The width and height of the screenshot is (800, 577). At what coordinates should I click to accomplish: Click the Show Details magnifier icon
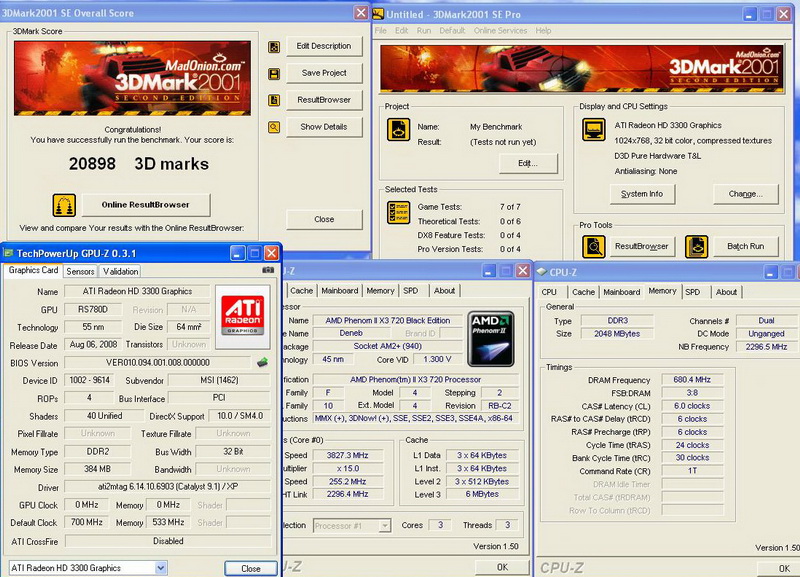pyautogui.click(x=274, y=127)
